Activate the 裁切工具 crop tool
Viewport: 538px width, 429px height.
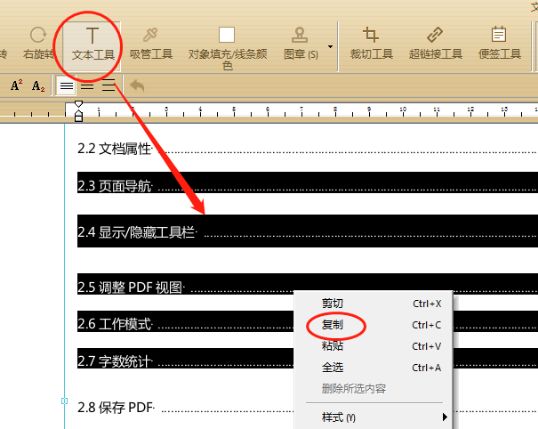coord(371,44)
